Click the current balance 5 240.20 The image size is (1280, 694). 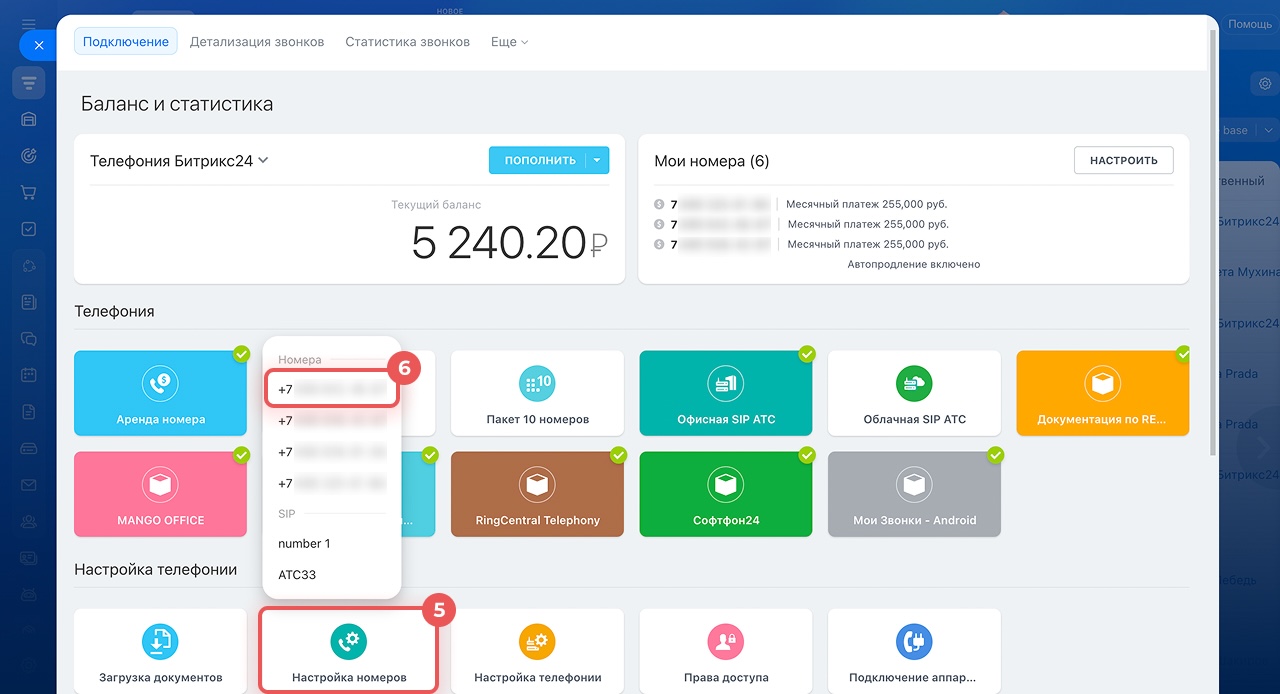point(509,243)
